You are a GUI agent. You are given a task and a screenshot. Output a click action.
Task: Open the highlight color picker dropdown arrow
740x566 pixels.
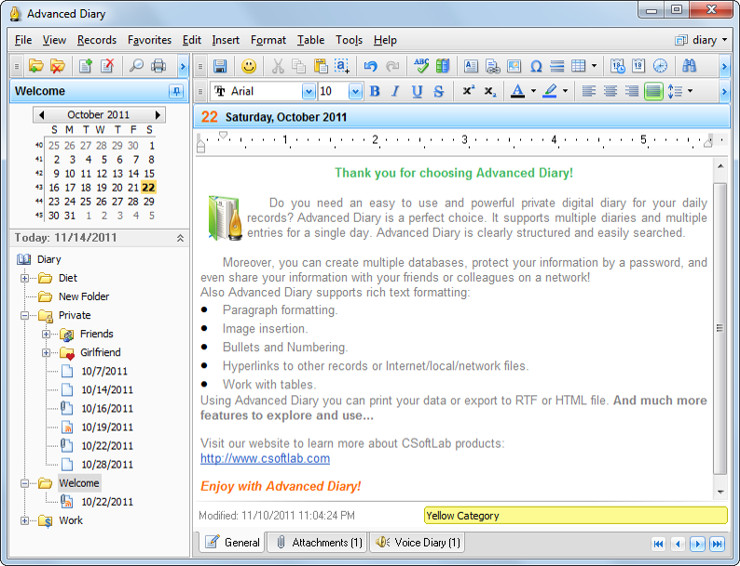click(565, 91)
